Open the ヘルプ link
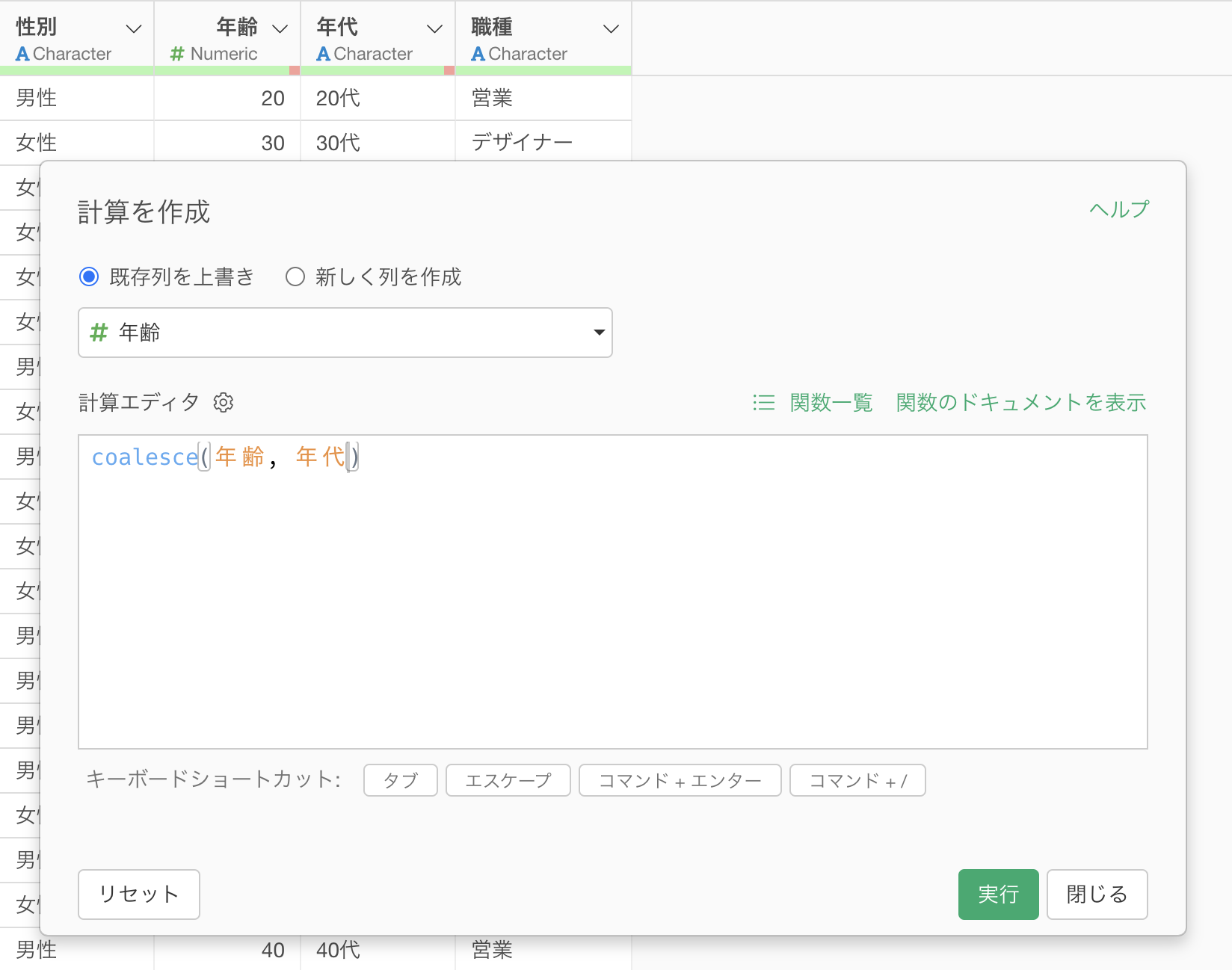Screen dimensions: 1232x970 point(1118,209)
